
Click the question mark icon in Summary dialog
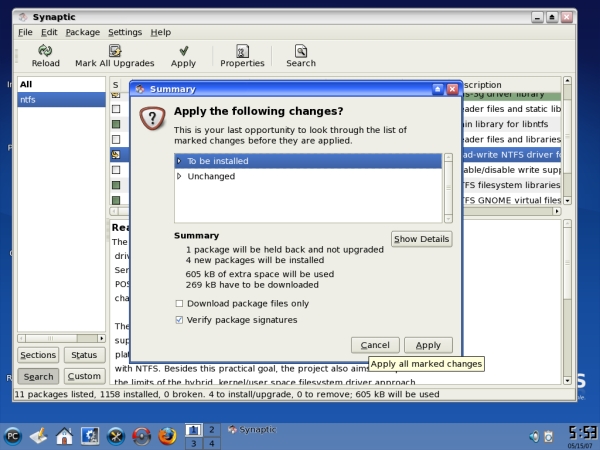pos(152,118)
